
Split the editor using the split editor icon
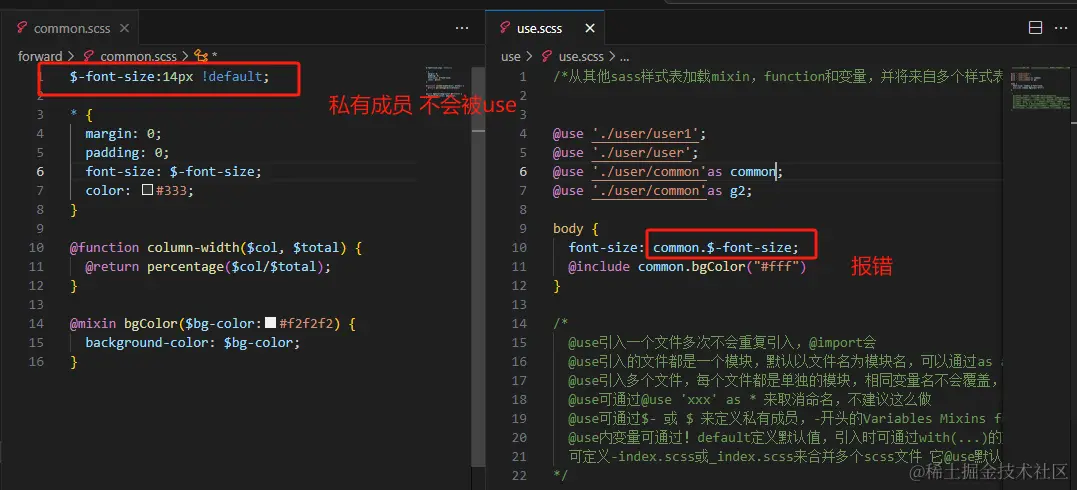1035,28
